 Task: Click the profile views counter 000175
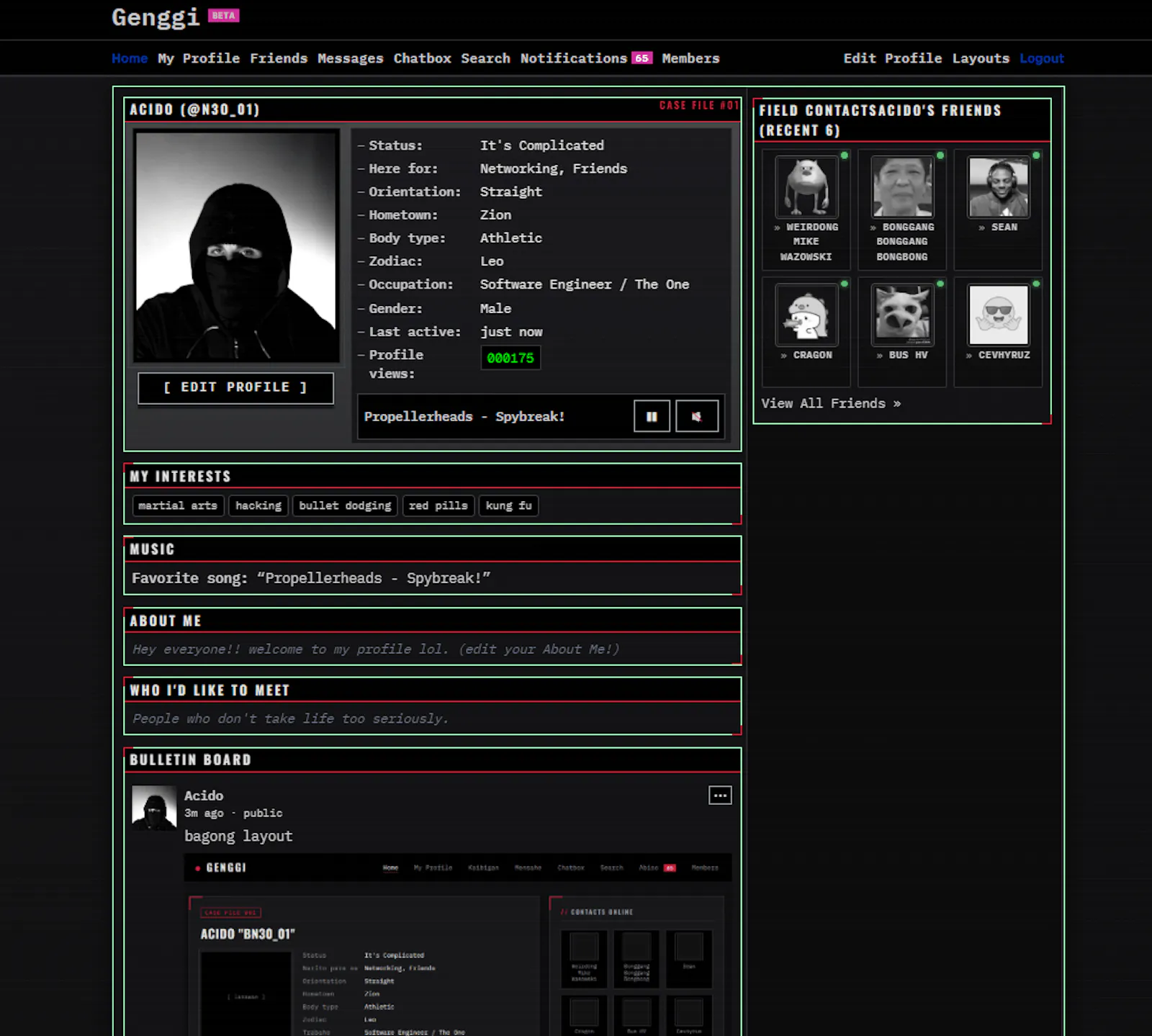tap(510, 358)
